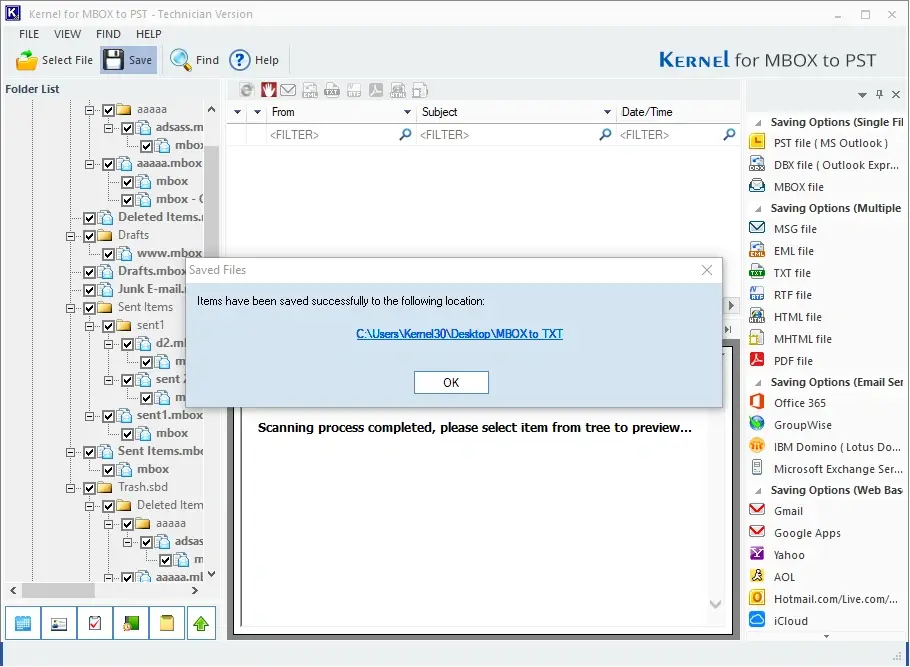Screen dimensions: 910x667
Task: Click the MHTML export toolbar icon
Action: click(x=420, y=90)
